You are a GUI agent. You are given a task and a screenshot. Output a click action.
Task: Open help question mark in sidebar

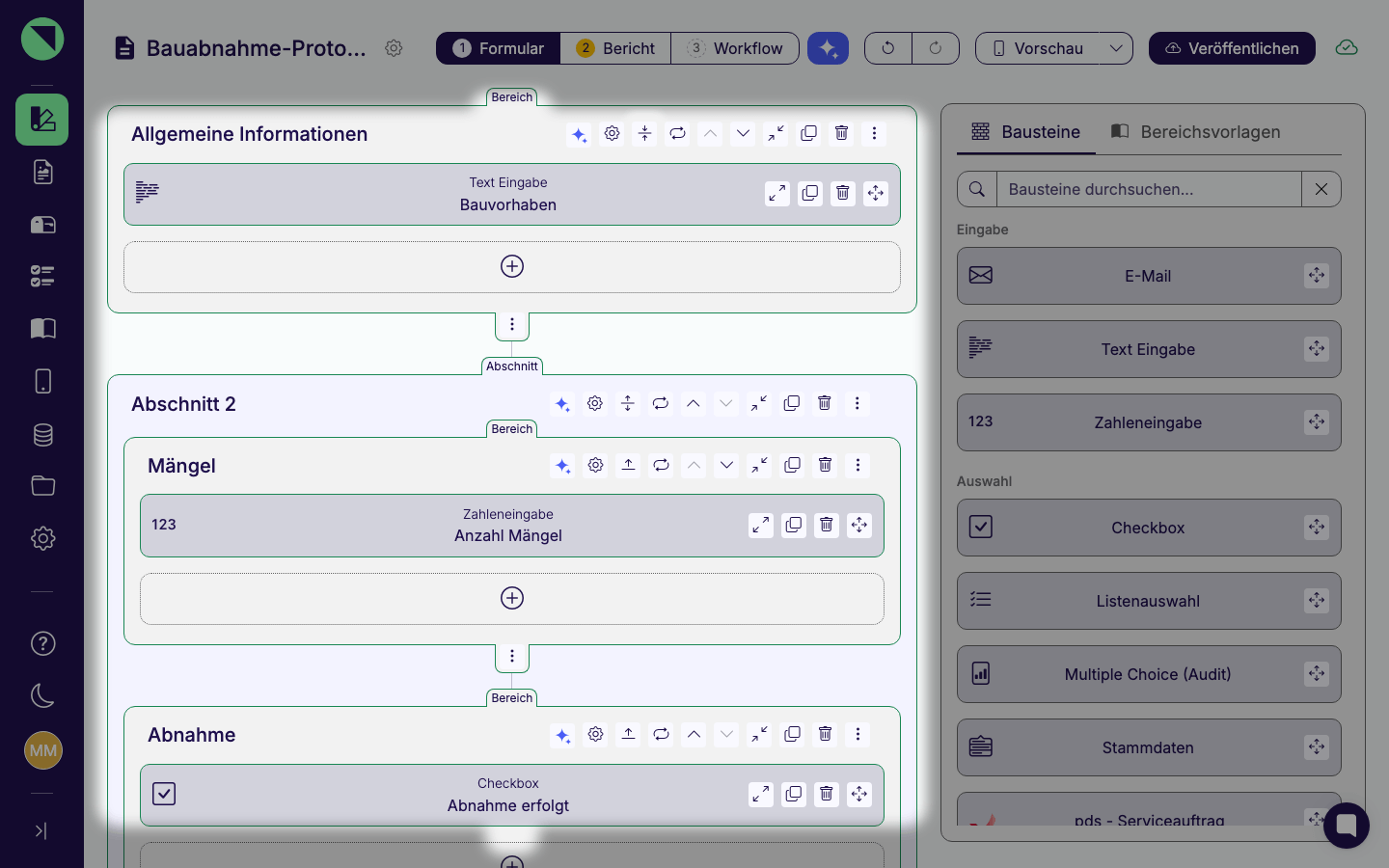42,643
